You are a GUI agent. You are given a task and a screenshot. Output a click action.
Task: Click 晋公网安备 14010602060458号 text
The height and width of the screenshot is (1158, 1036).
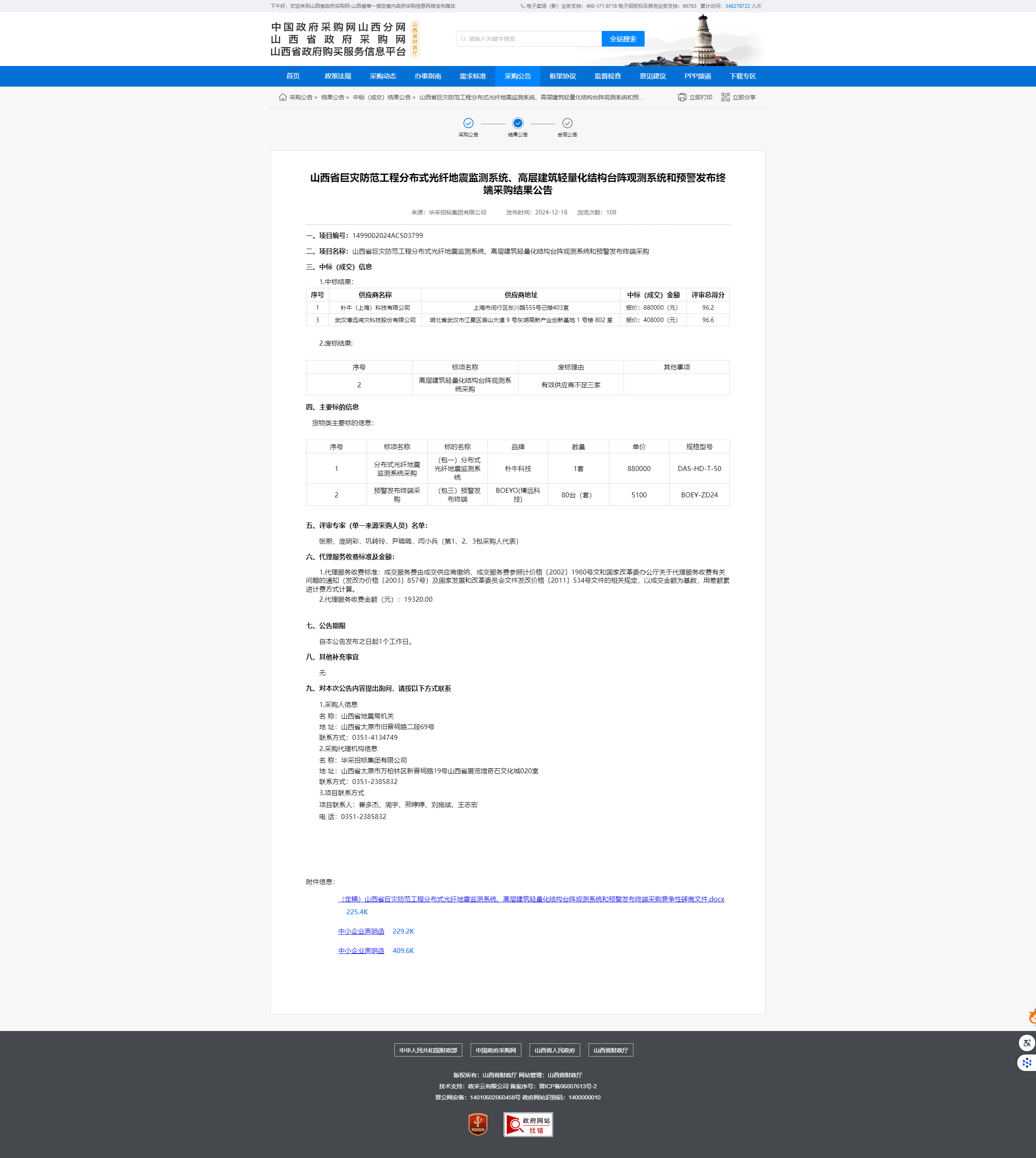pyautogui.click(x=478, y=1098)
